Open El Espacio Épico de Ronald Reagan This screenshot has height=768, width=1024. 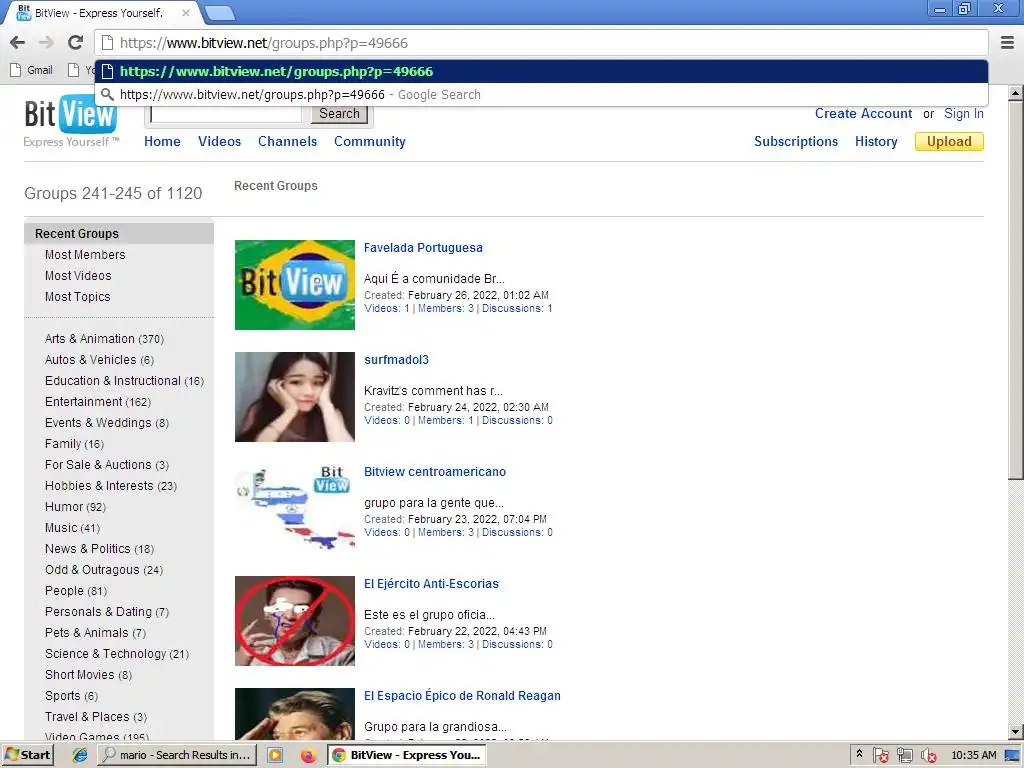pyautogui.click(x=462, y=696)
